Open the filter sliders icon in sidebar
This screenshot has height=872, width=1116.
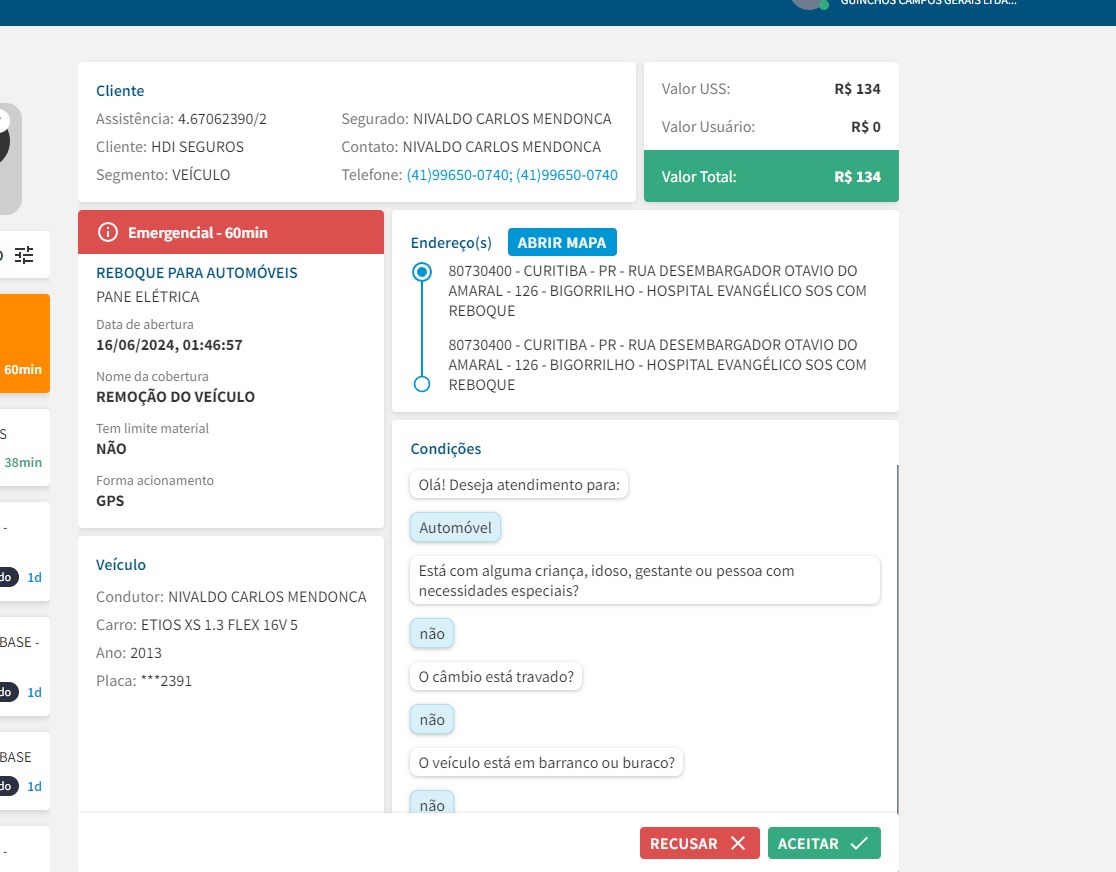[x=24, y=255]
